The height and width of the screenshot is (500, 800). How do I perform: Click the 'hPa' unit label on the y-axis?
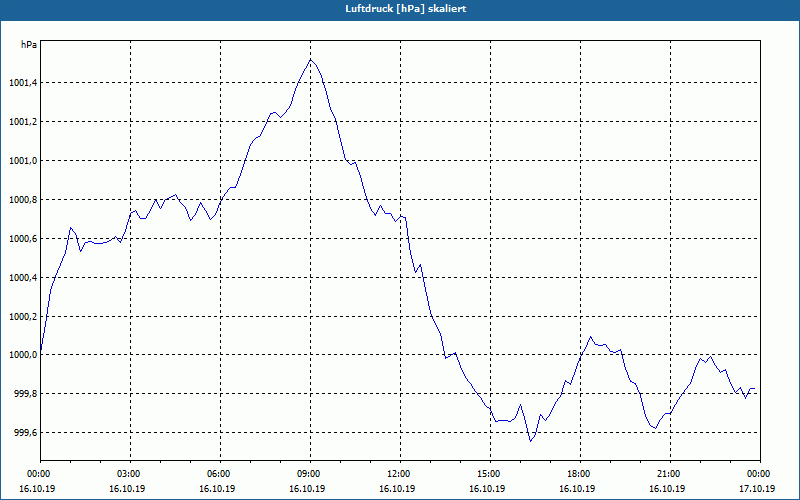click(29, 45)
